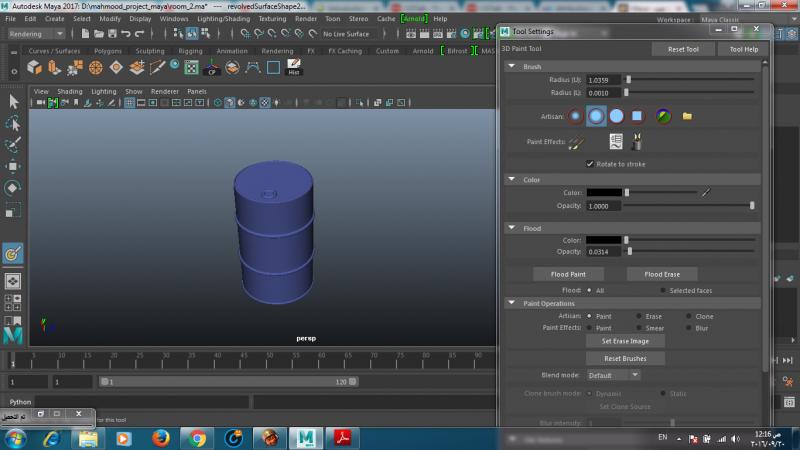Collapse the Paint Operations section
Image resolution: width=800 pixels, height=450 pixels.
pyautogui.click(x=512, y=303)
